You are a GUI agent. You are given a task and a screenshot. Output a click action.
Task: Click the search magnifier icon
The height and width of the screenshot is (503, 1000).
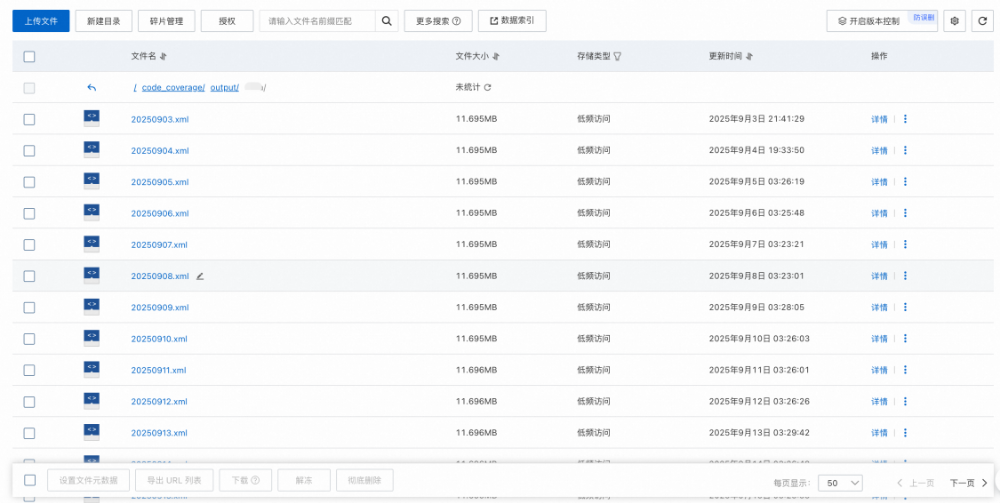coord(387,21)
